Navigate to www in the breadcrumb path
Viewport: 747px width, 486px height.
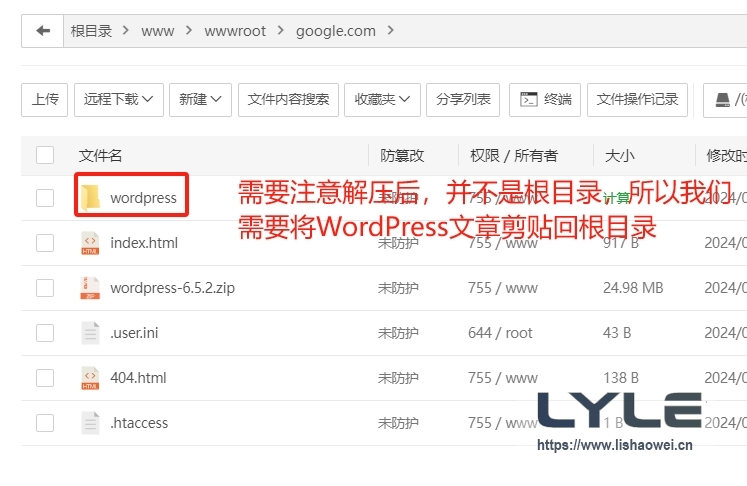point(158,31)
